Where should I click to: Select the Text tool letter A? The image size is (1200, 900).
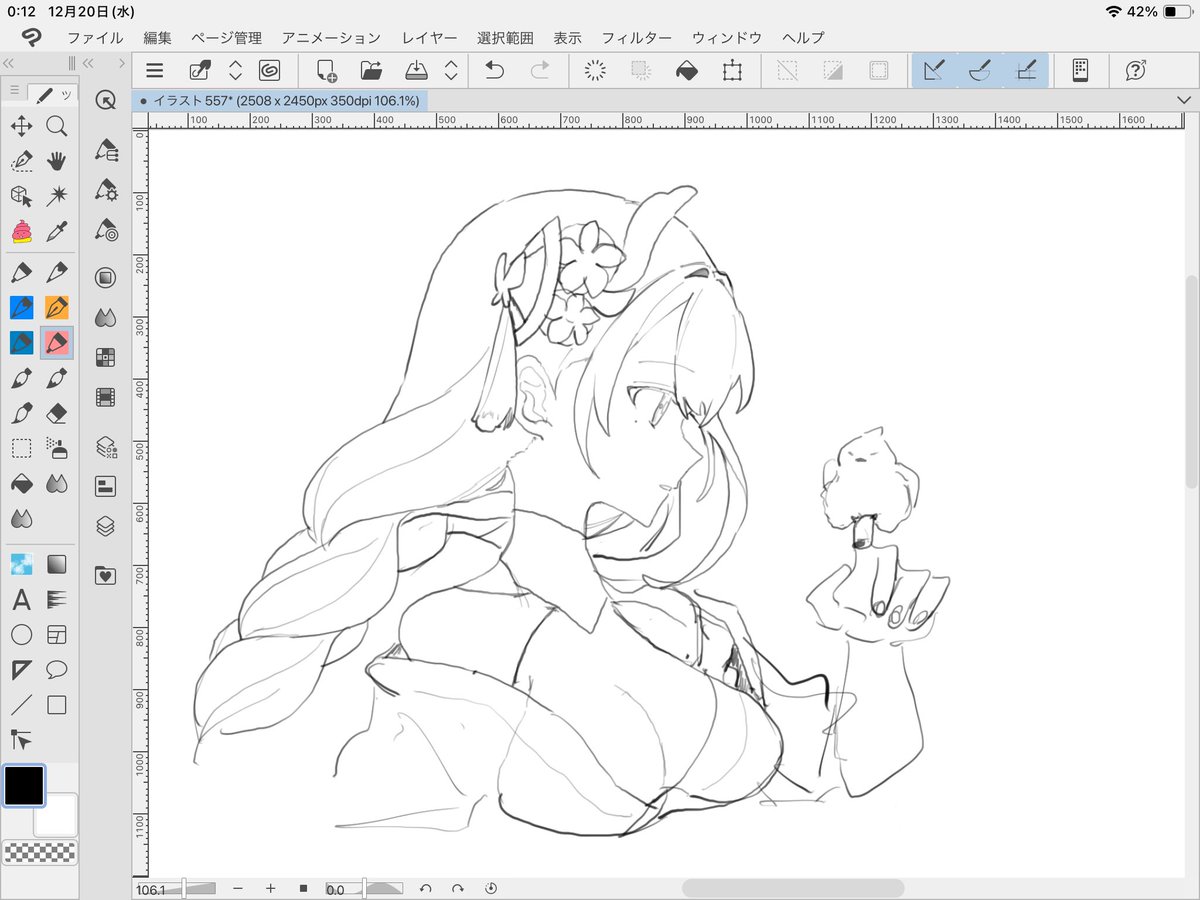pyautogui.click(x=21, y=600)
